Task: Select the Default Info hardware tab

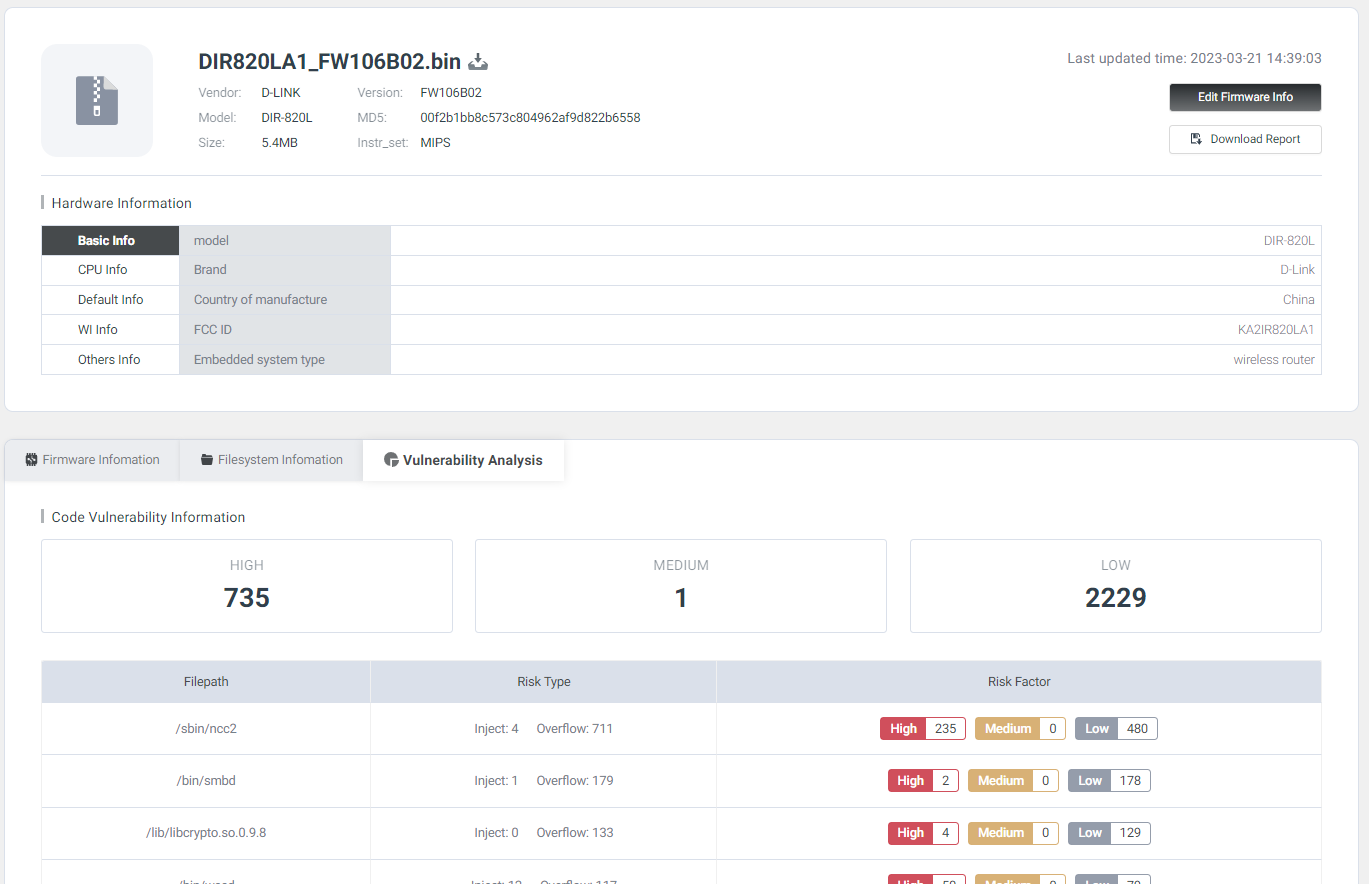Action: [x=110, y=300]
